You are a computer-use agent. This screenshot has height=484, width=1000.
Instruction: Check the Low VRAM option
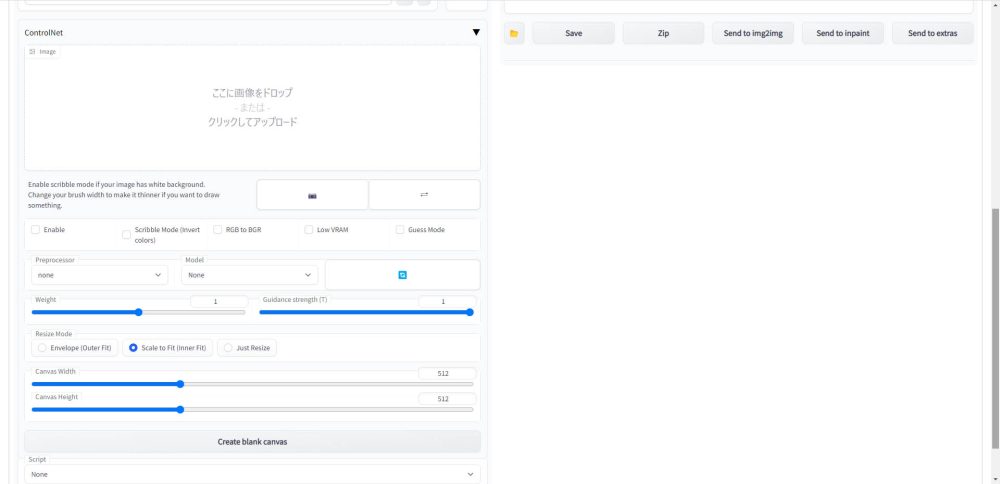309,230
